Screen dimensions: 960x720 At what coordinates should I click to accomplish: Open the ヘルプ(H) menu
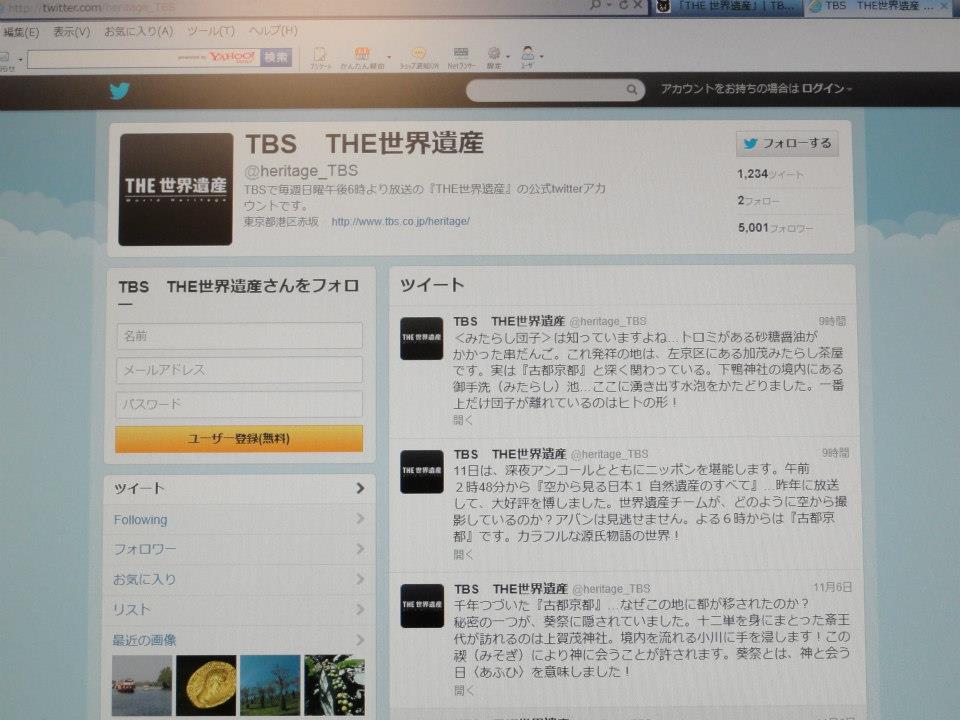coord(273,30)
